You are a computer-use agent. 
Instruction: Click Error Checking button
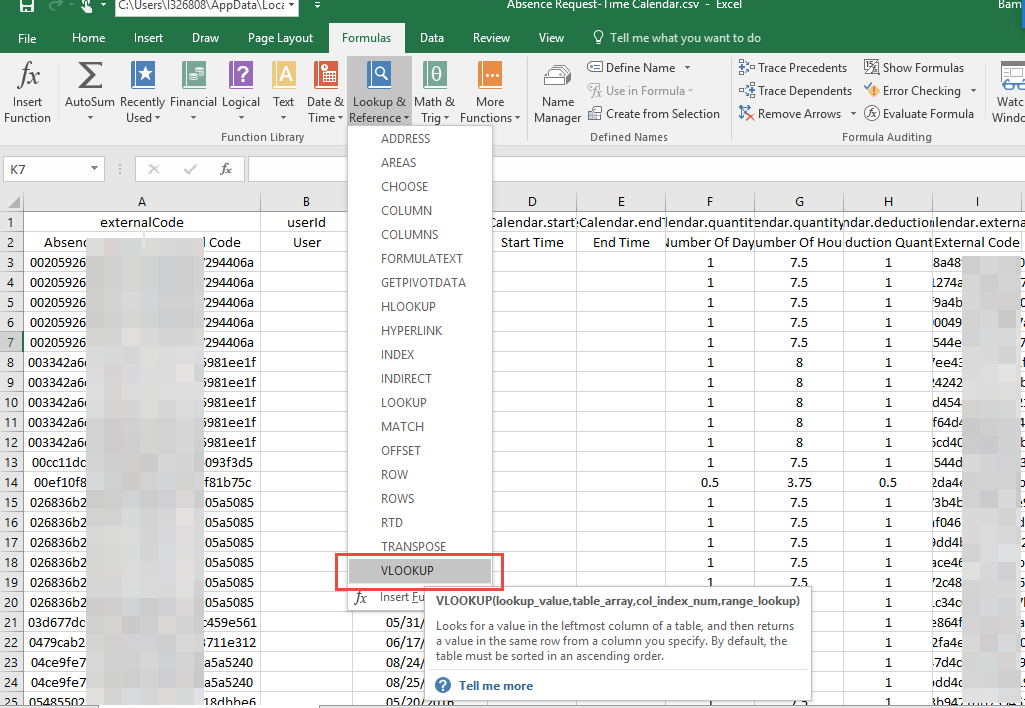tap(913, 90)
